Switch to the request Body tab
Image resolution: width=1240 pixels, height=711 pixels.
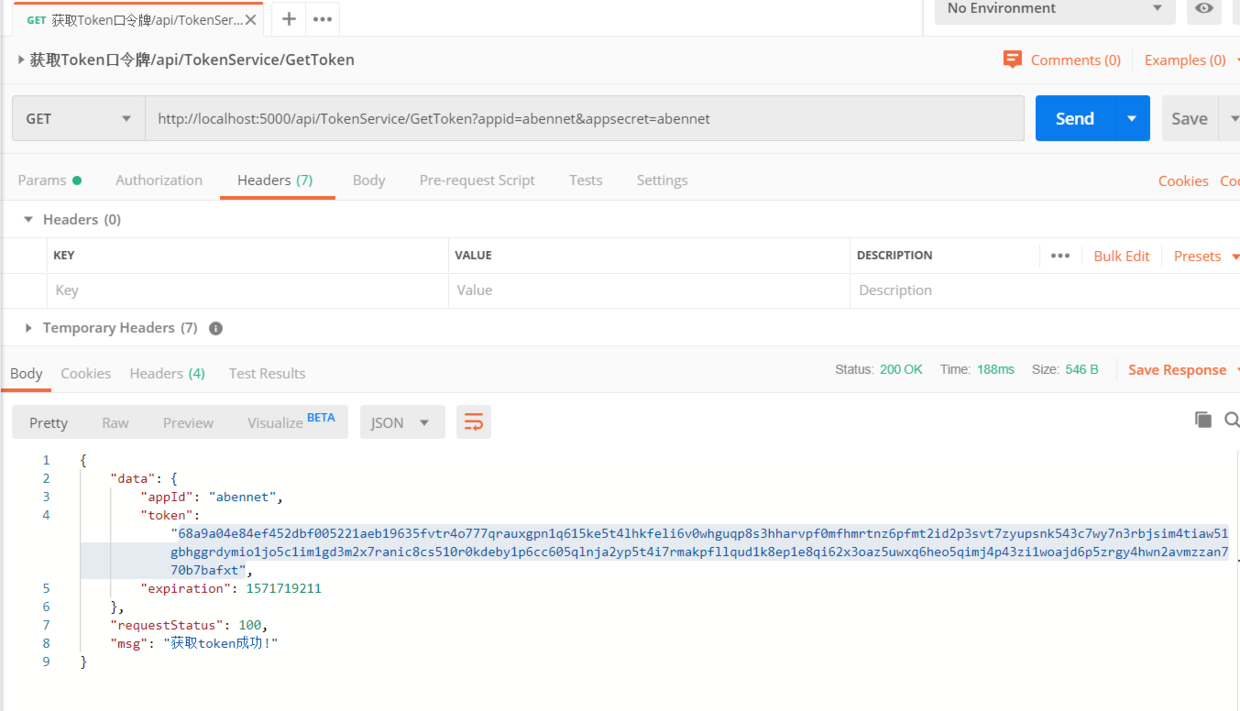(x=369, y=180)
